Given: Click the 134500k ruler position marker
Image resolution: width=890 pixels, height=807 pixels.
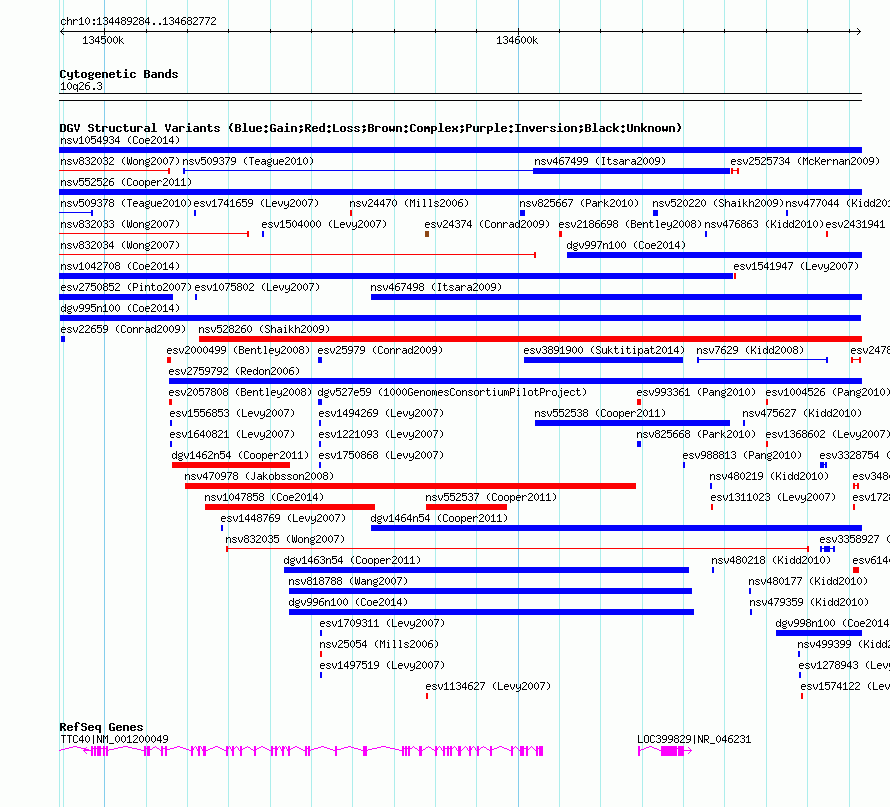Looking at the screenshot, I should point(103,40).
